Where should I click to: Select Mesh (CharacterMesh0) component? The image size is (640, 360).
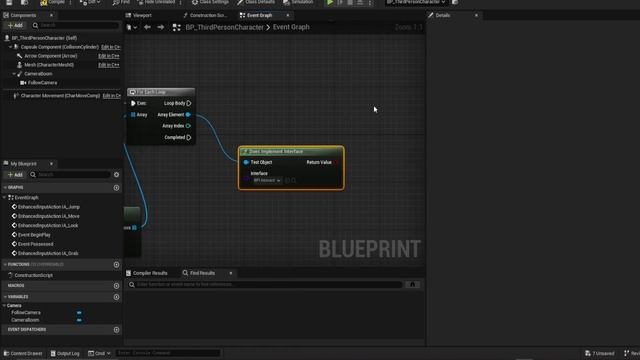tap(49, 65)
